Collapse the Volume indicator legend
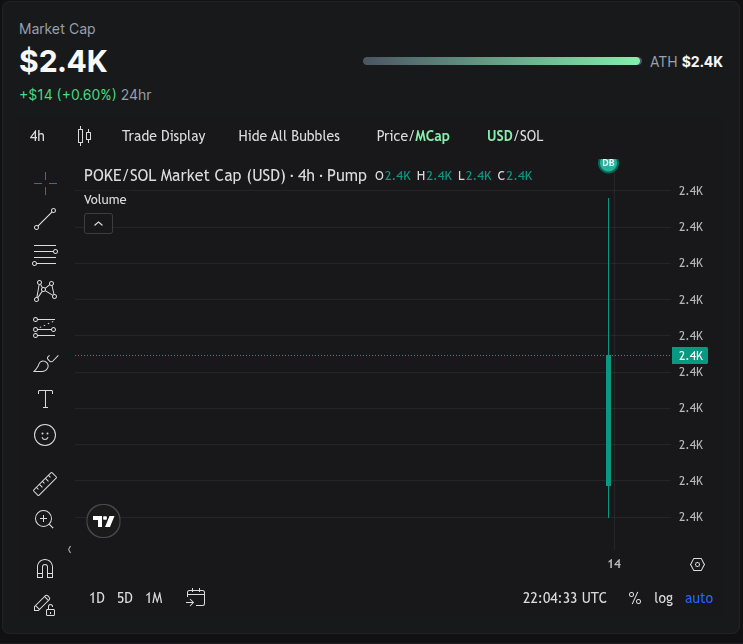743x644 pixels. tap(98, 224)
